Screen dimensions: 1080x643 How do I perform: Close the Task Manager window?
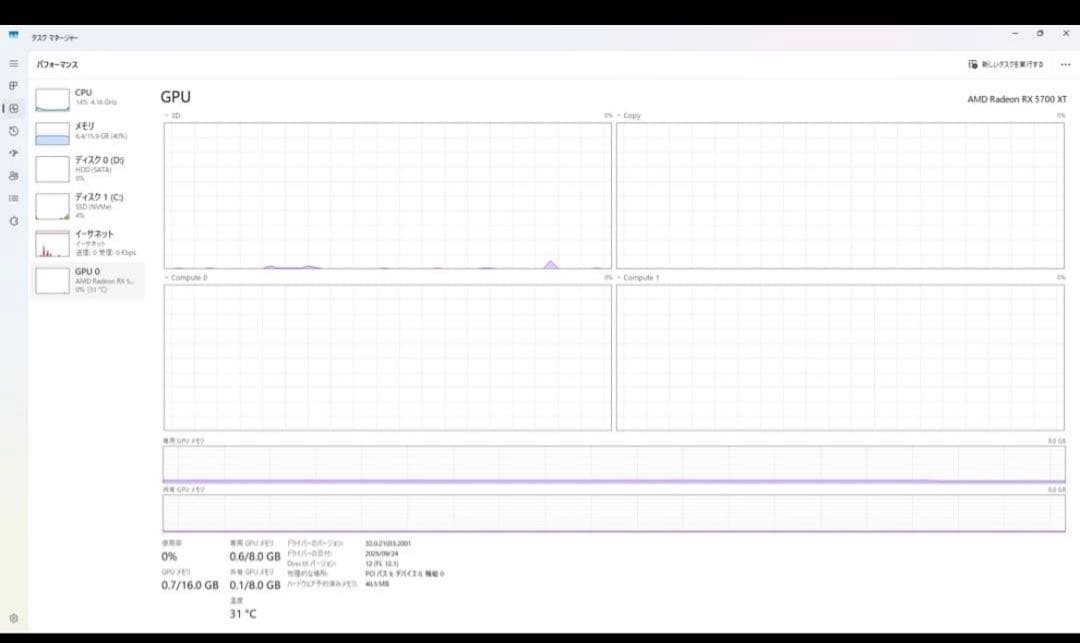tap(1066, 33)
